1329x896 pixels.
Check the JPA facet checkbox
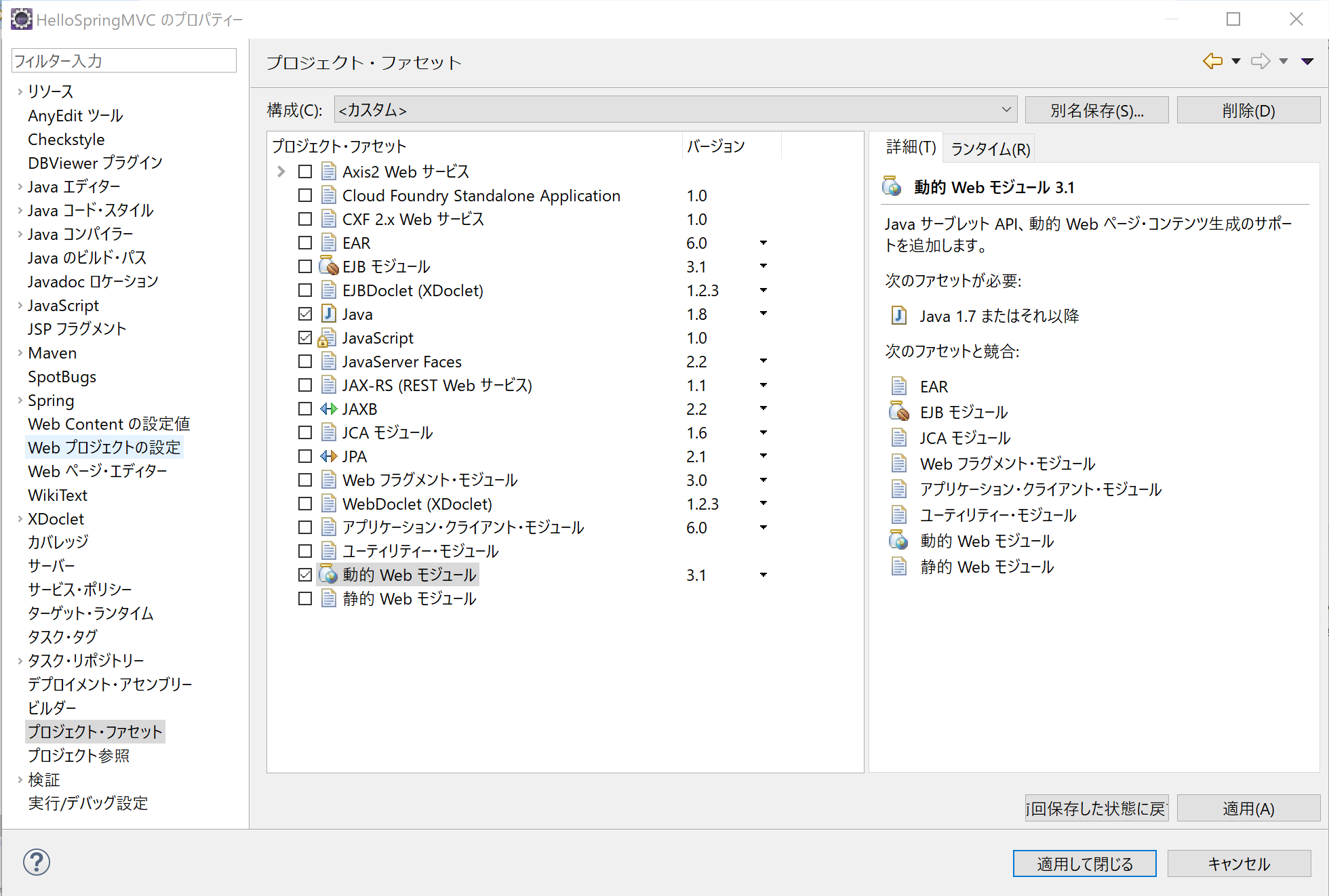(305, 456)
